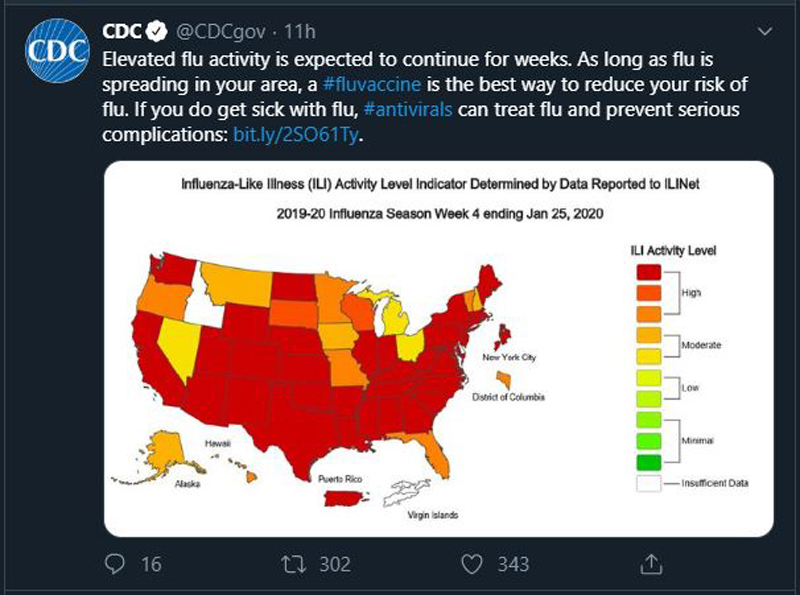Open the 11h tweet timestamp
Screen dimensions: 800x595
pos(299,32)
